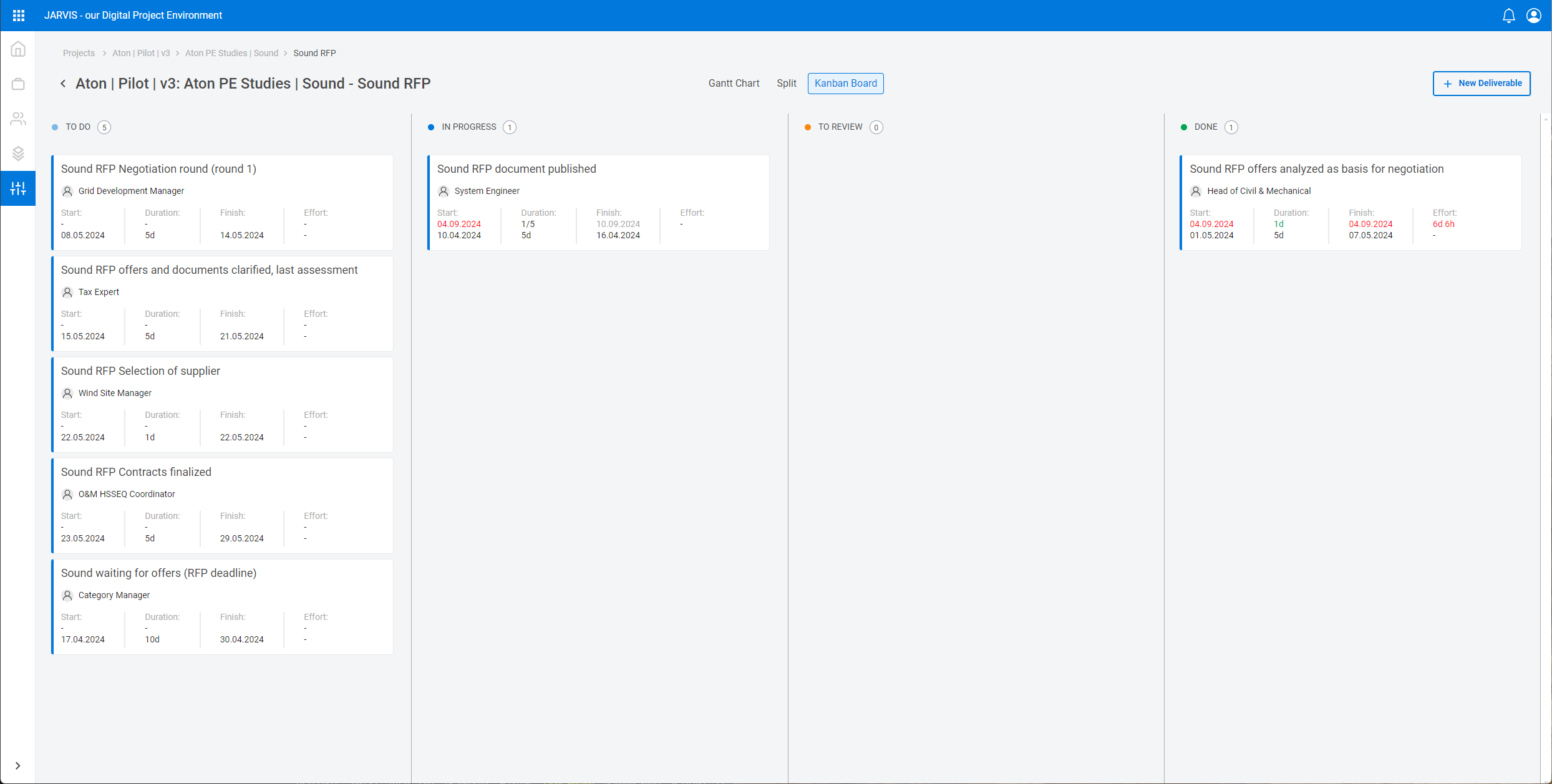Click TO DO count badge 5
Viewport: 1552px width, 784px height.
[104, 127]
